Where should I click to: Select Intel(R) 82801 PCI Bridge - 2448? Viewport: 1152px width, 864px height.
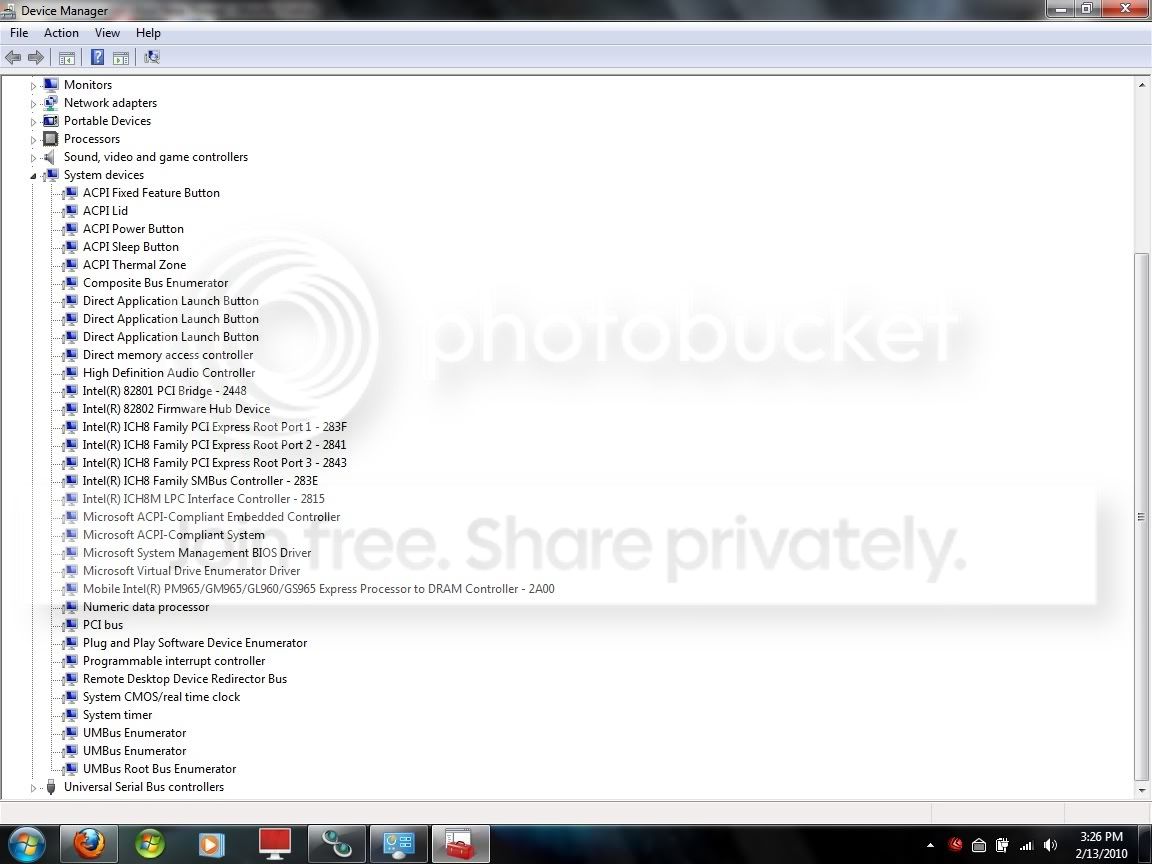pyautogui.click(x=165, y=391)
